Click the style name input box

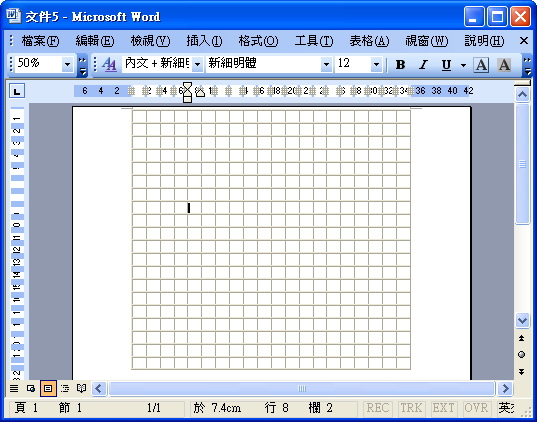(157, 64)
